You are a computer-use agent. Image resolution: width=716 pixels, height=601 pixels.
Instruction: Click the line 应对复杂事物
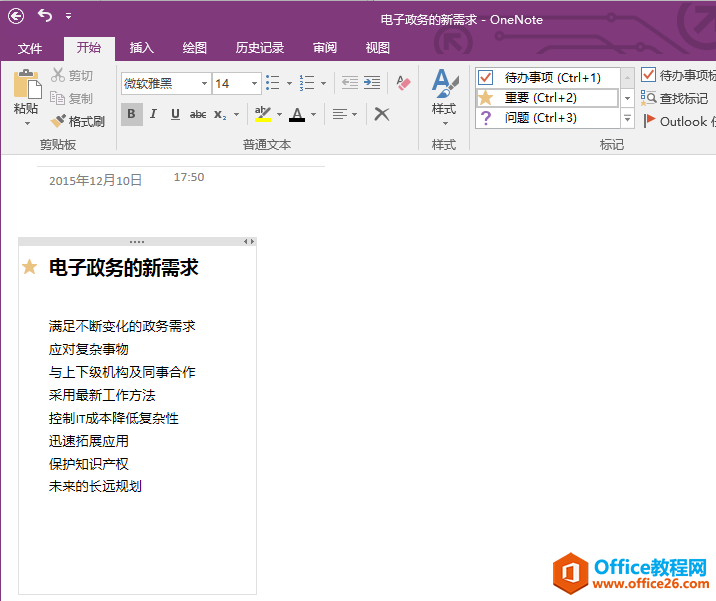(x=89, y=349)
